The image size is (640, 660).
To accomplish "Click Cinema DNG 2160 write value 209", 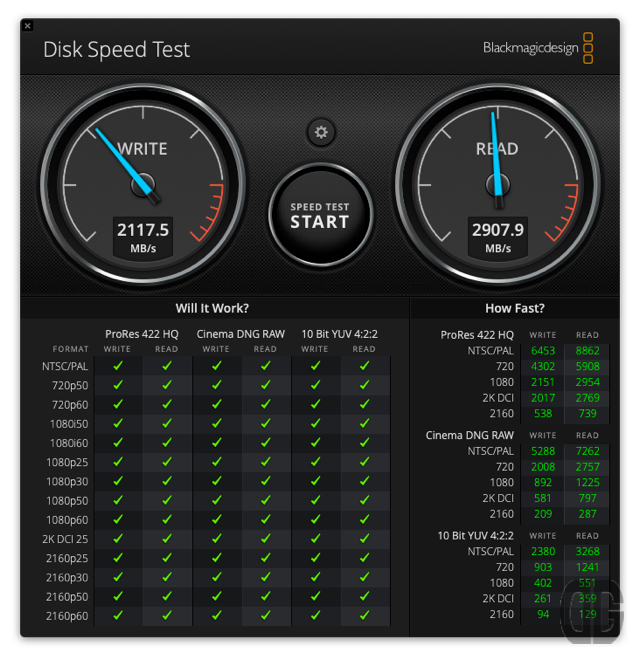I will click(543, 514).
